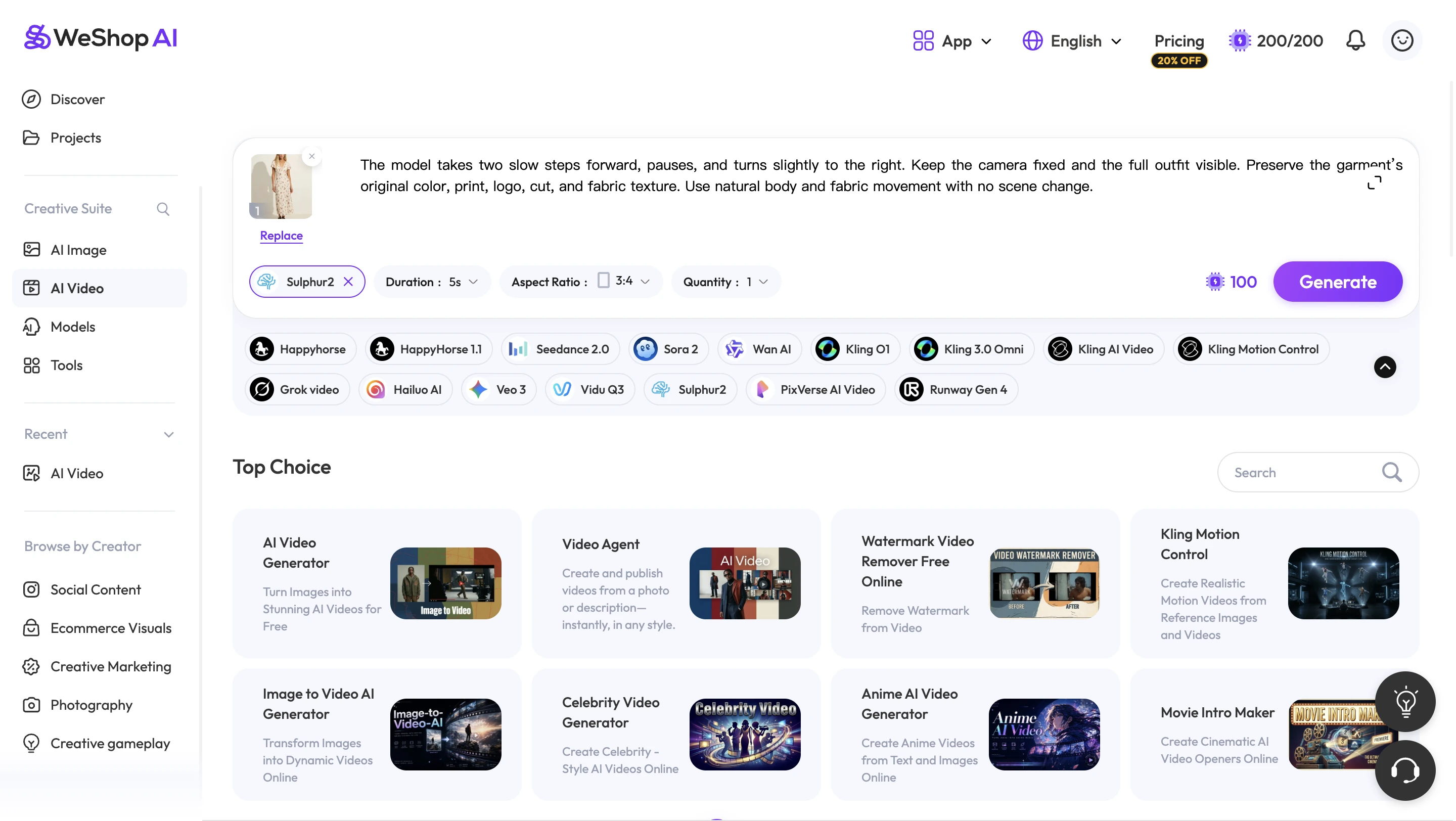Screen dimensions: 1456x821
Task: Expand the prompt text area
Action: [1374, 182]
